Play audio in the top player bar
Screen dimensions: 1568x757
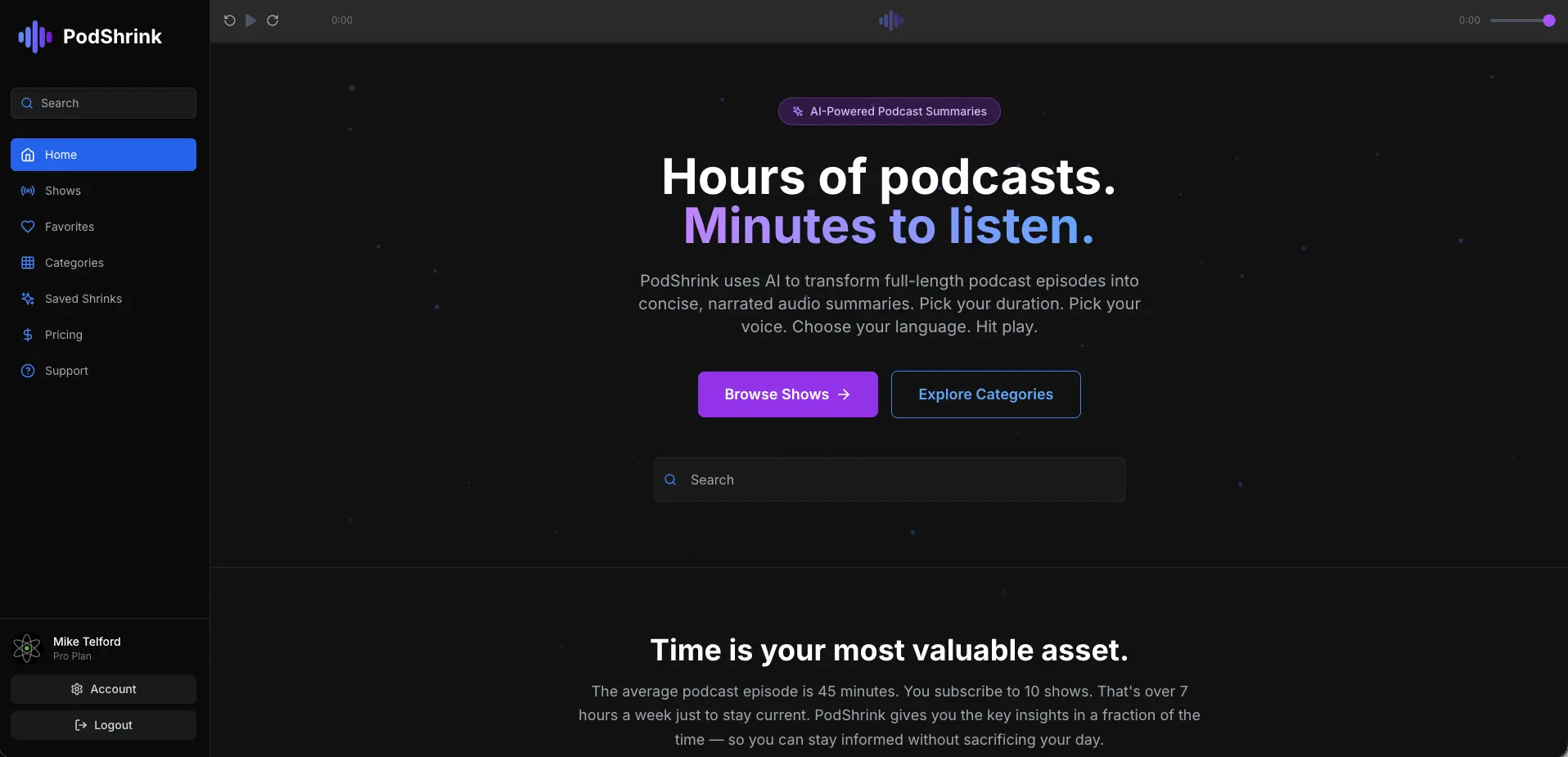tap(251, 20)
